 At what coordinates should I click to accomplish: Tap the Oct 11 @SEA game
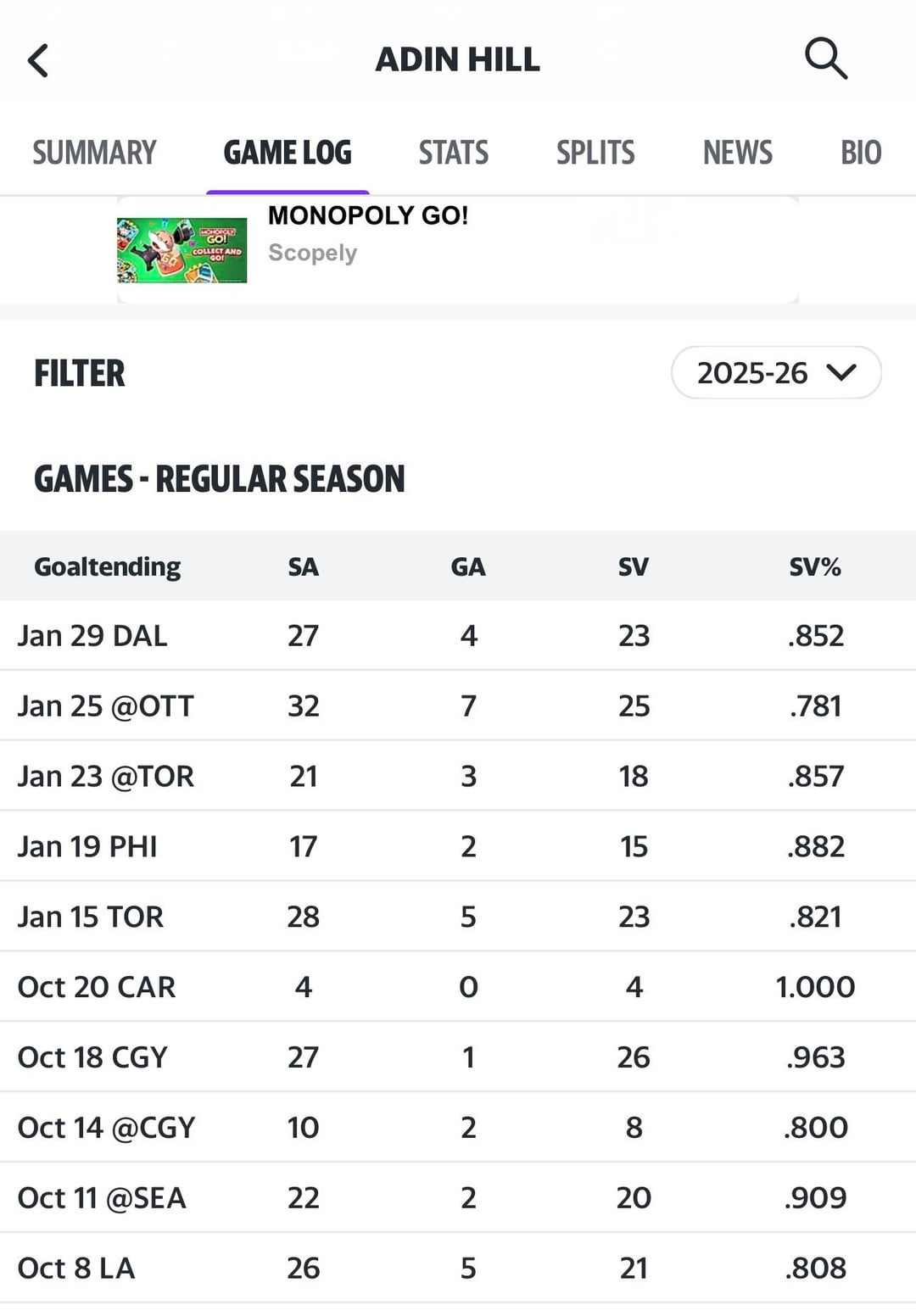(x=102, y=1198)
